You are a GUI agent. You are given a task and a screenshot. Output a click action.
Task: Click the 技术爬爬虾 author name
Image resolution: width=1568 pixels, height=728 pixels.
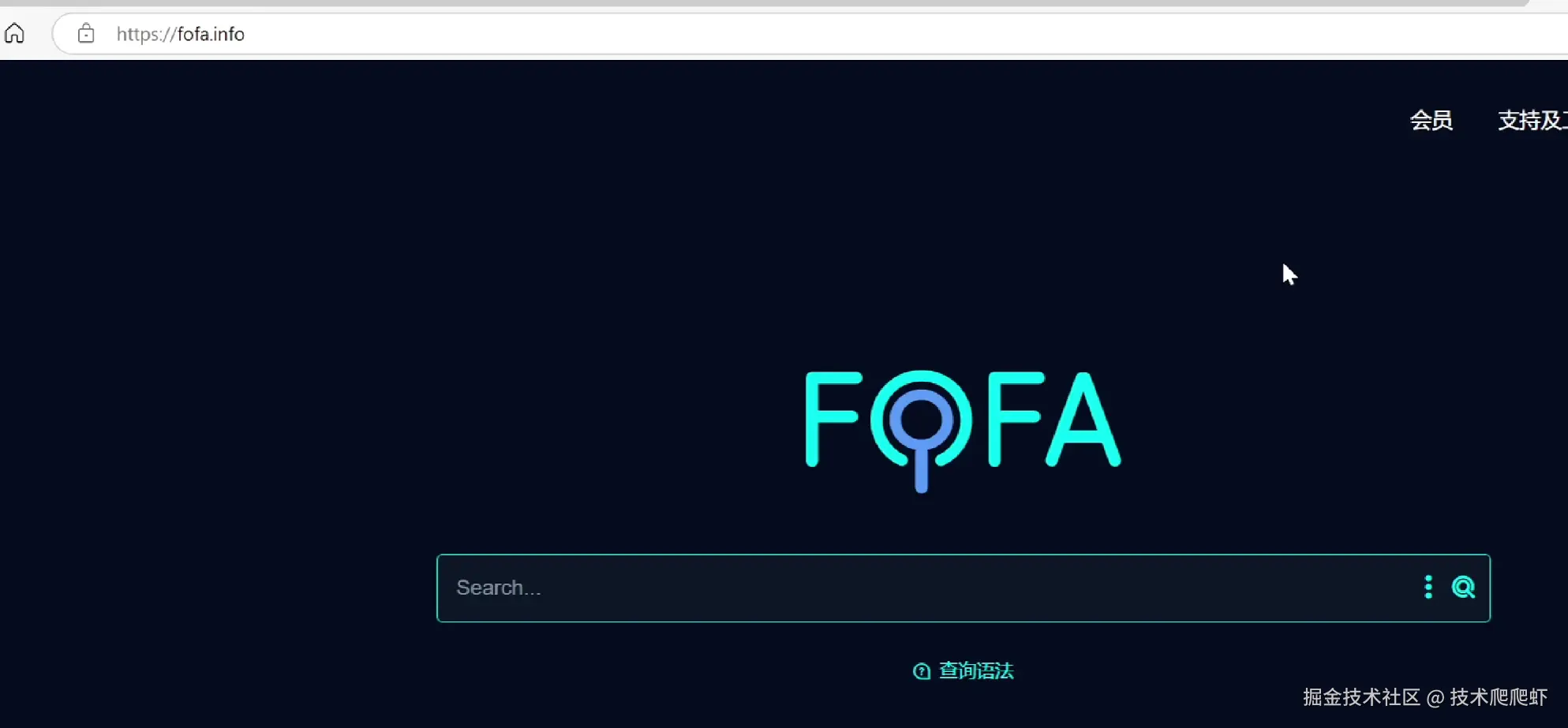1499,697
